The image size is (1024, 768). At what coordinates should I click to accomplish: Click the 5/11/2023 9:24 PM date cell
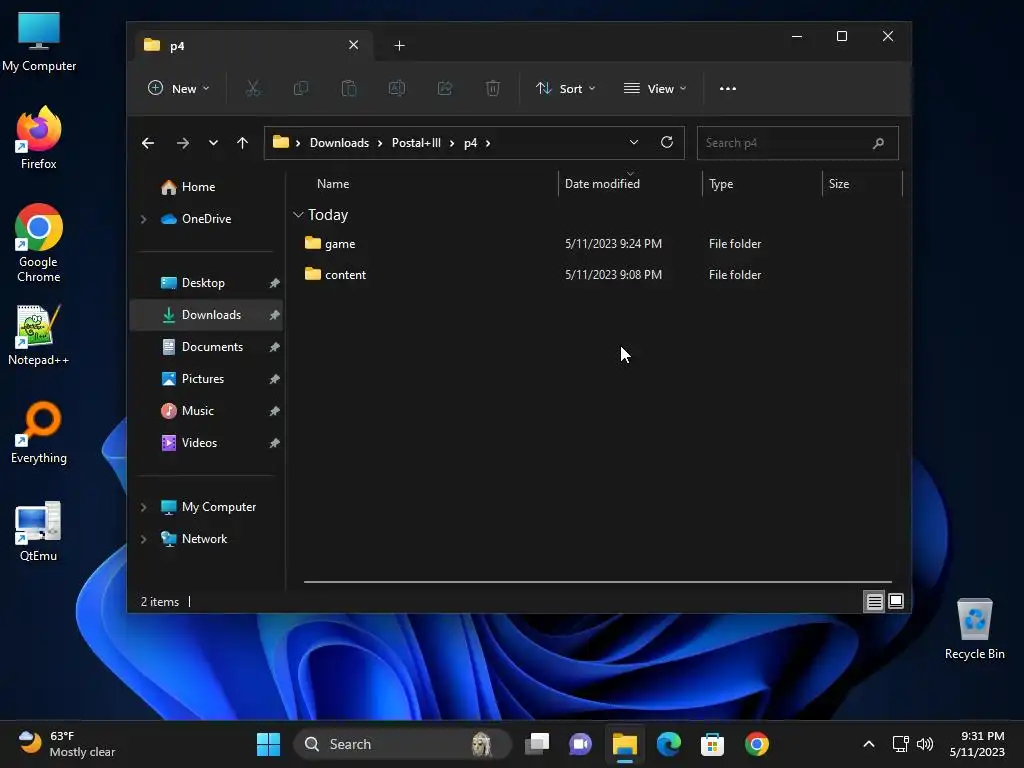(x=613, y=244)
